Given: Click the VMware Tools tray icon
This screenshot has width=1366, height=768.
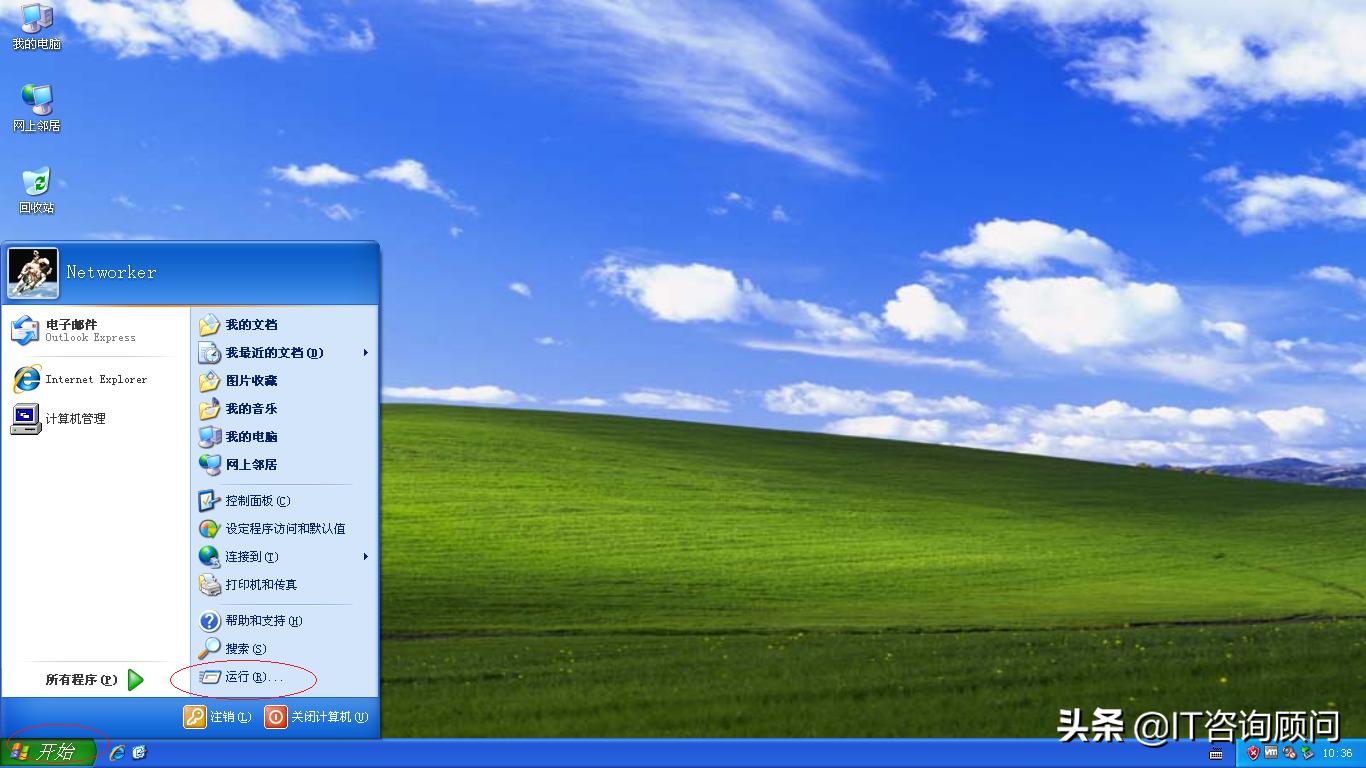Looking at the screenshot, I should [x=1271, y=753].
